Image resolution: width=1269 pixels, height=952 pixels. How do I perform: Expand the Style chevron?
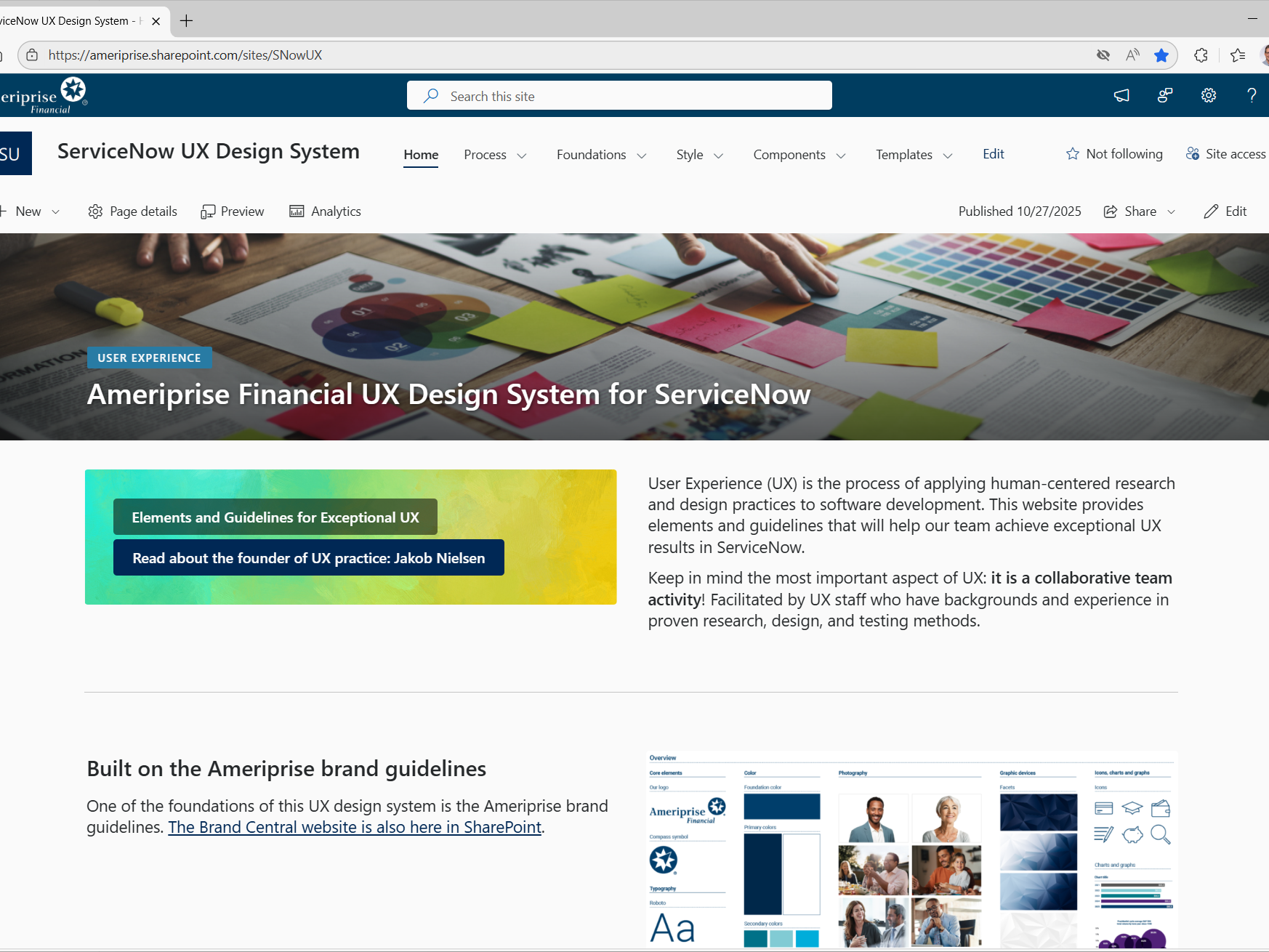pyautogui.click(x=719, y=156)
